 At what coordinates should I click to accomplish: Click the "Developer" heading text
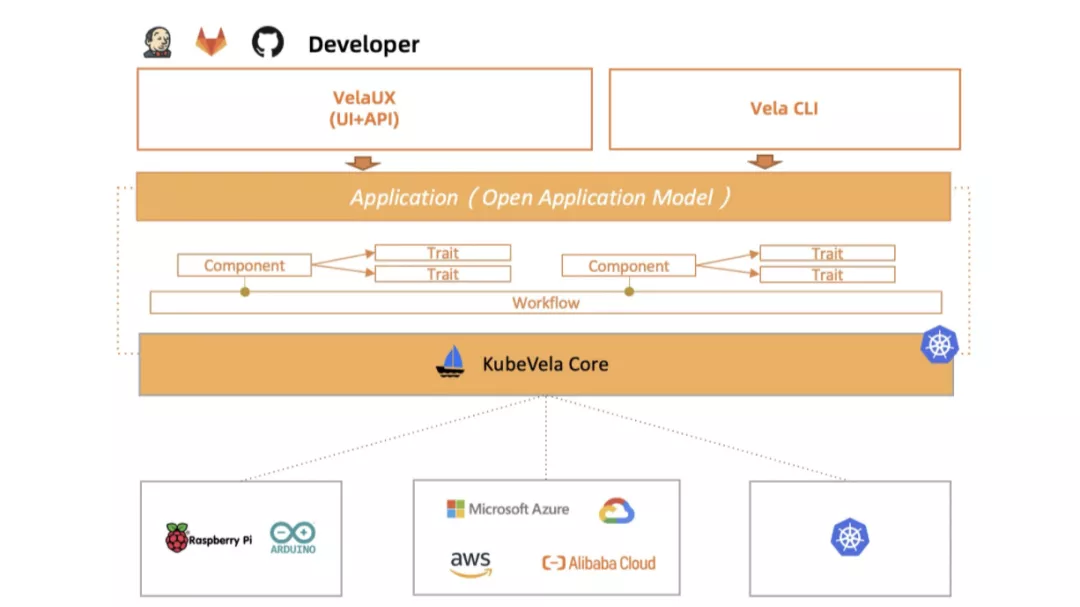click(x=364, y=44)
